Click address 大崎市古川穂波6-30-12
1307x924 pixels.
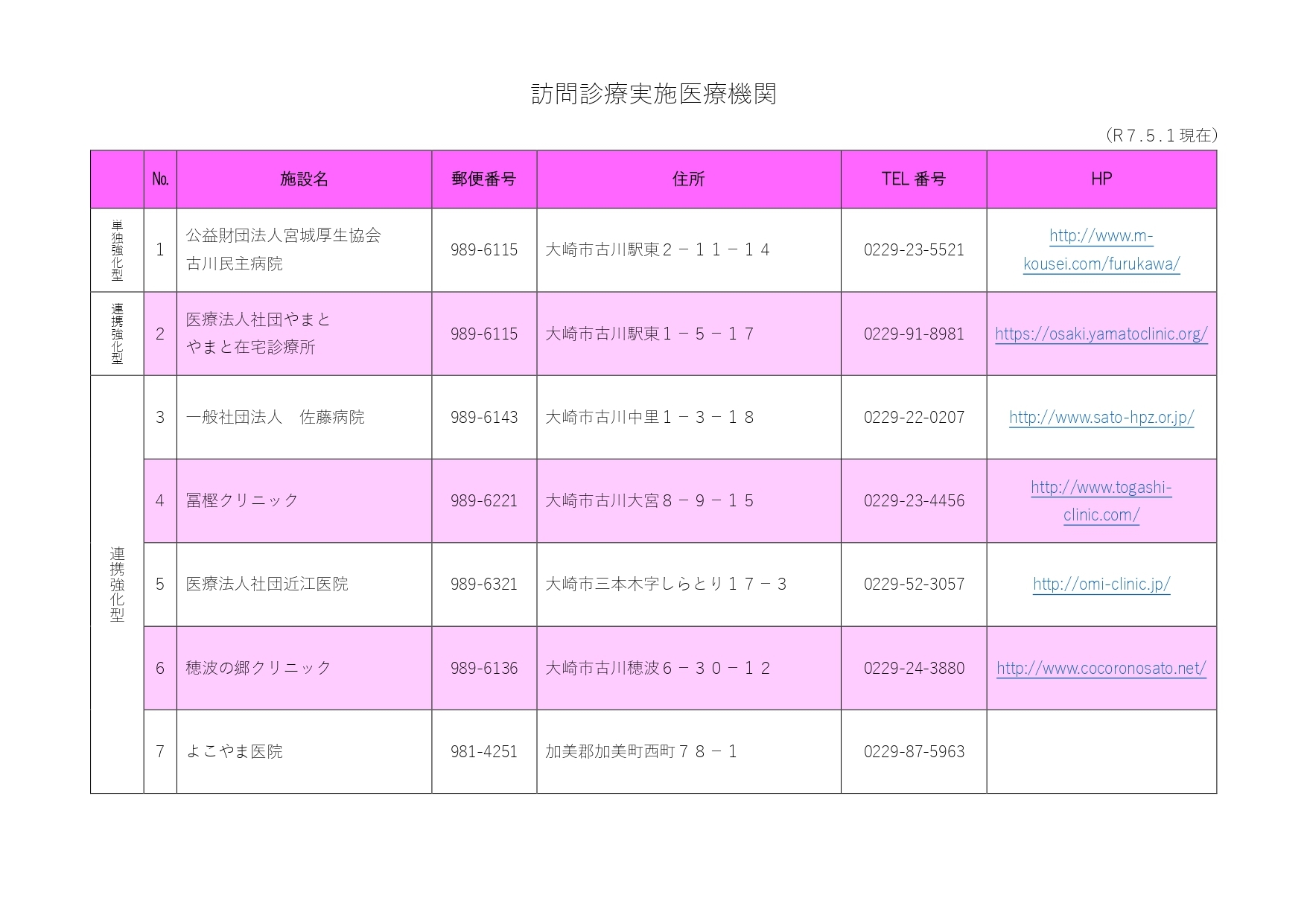(658, 668)
